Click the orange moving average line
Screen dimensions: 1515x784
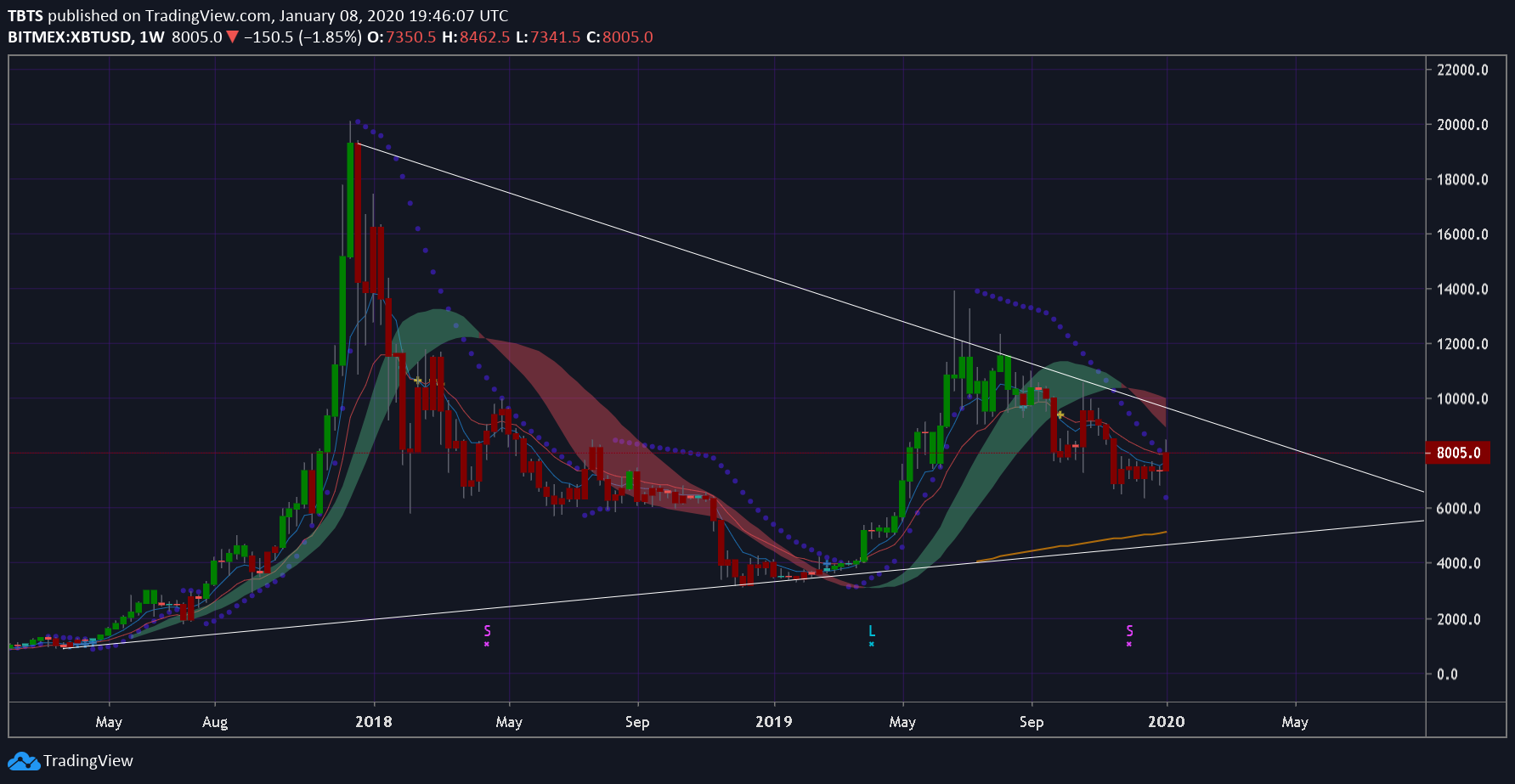(1072, 544)
